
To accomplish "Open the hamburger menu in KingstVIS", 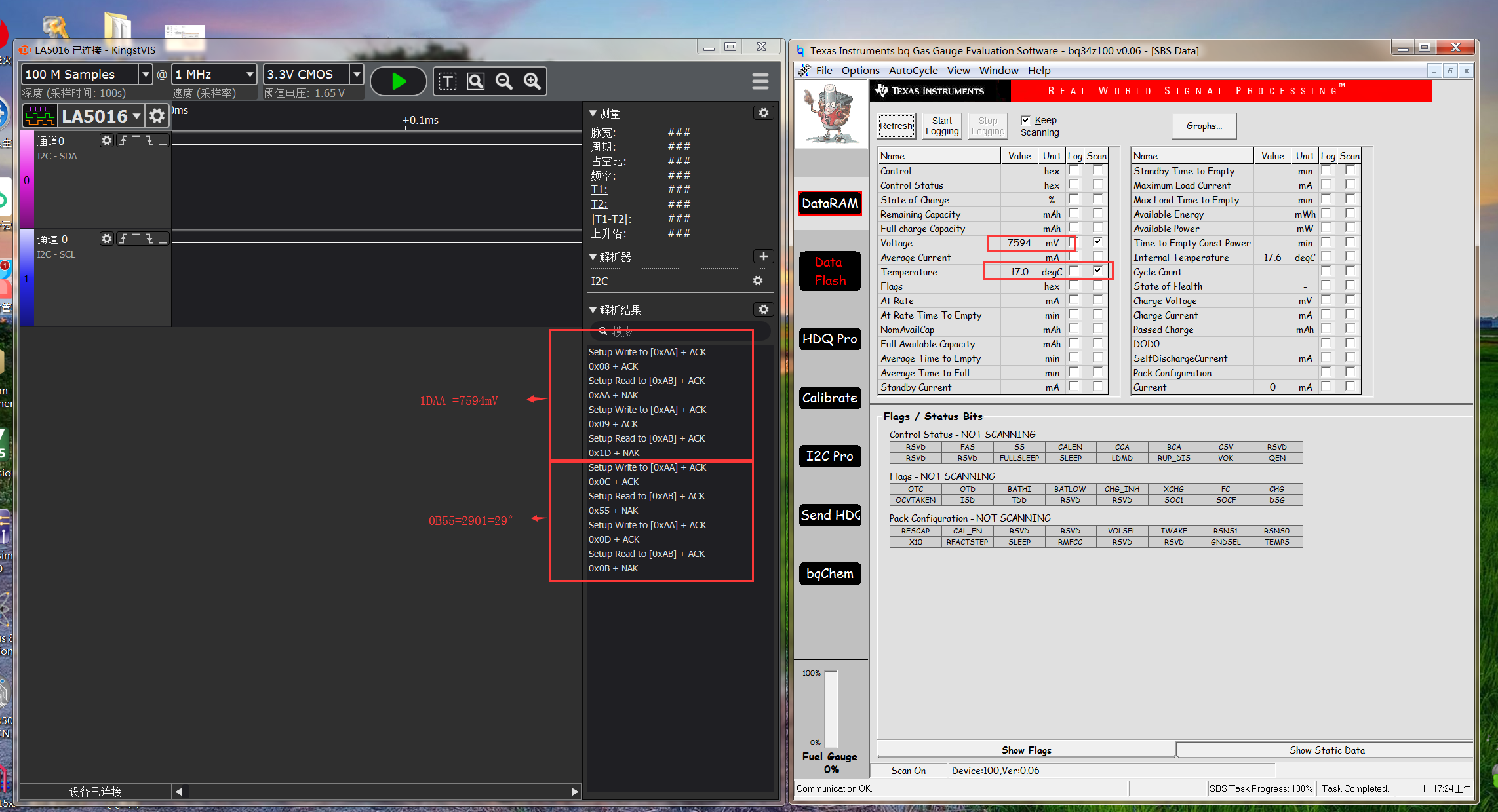I will (x=760, y=81).
